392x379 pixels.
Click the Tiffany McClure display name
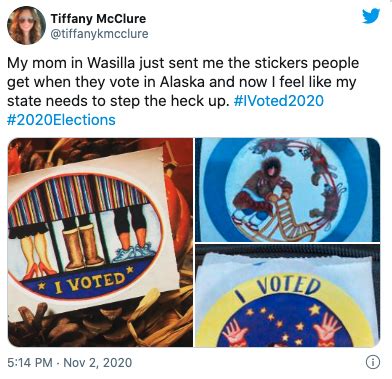pos(98,19)
